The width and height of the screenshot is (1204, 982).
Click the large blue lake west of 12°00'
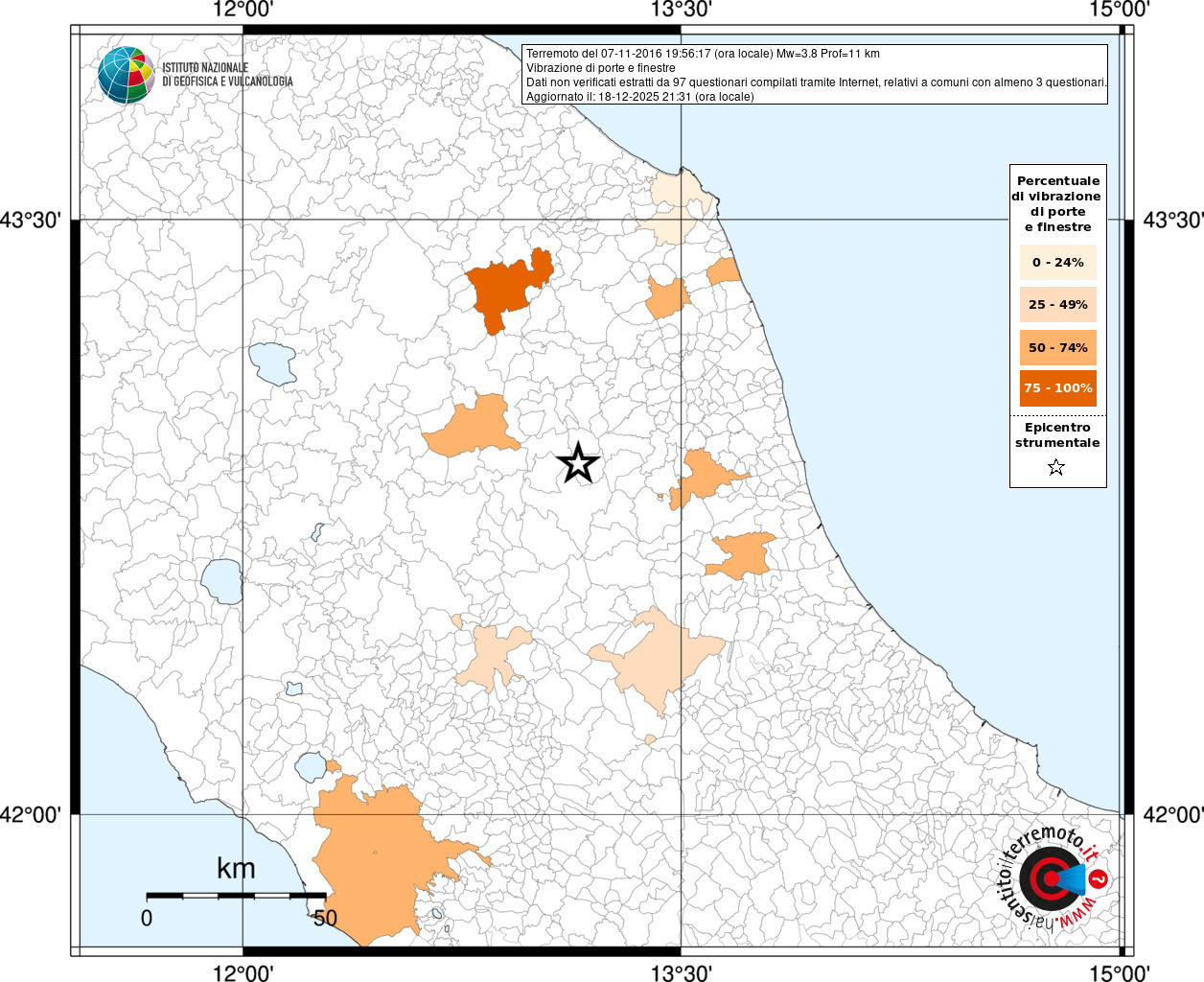pos(273,363)
